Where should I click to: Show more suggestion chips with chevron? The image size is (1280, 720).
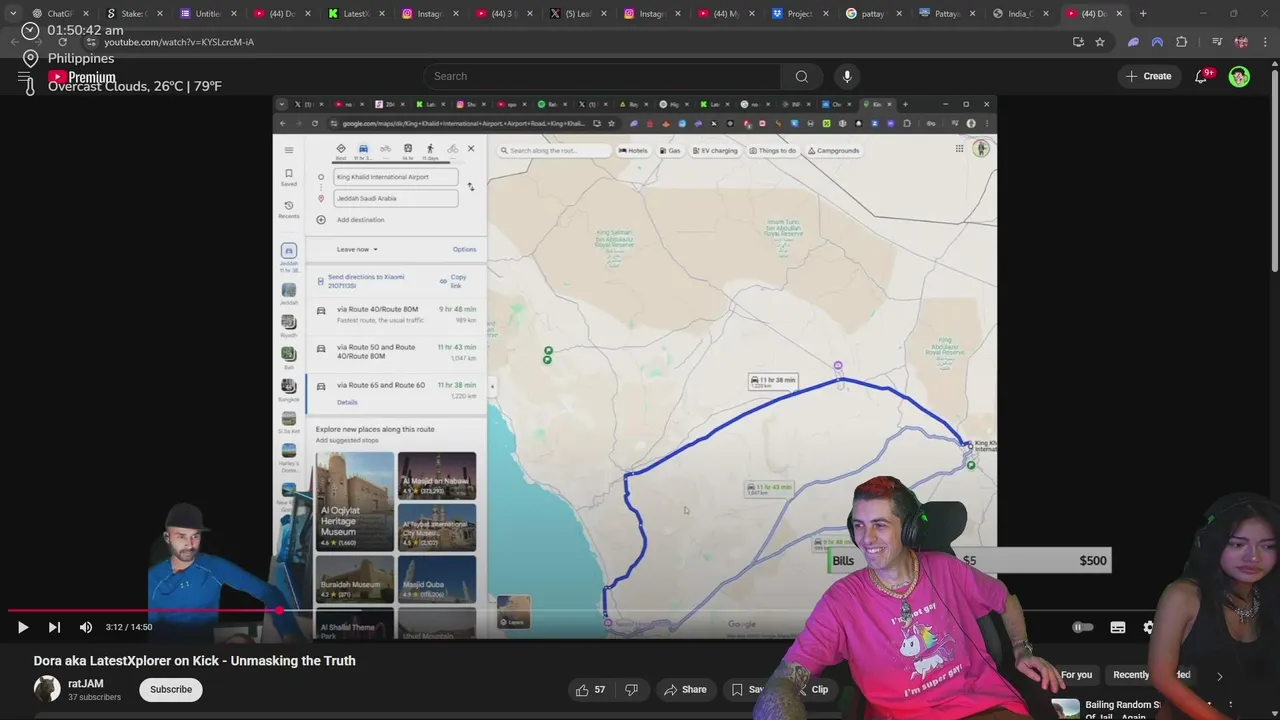1219,676
